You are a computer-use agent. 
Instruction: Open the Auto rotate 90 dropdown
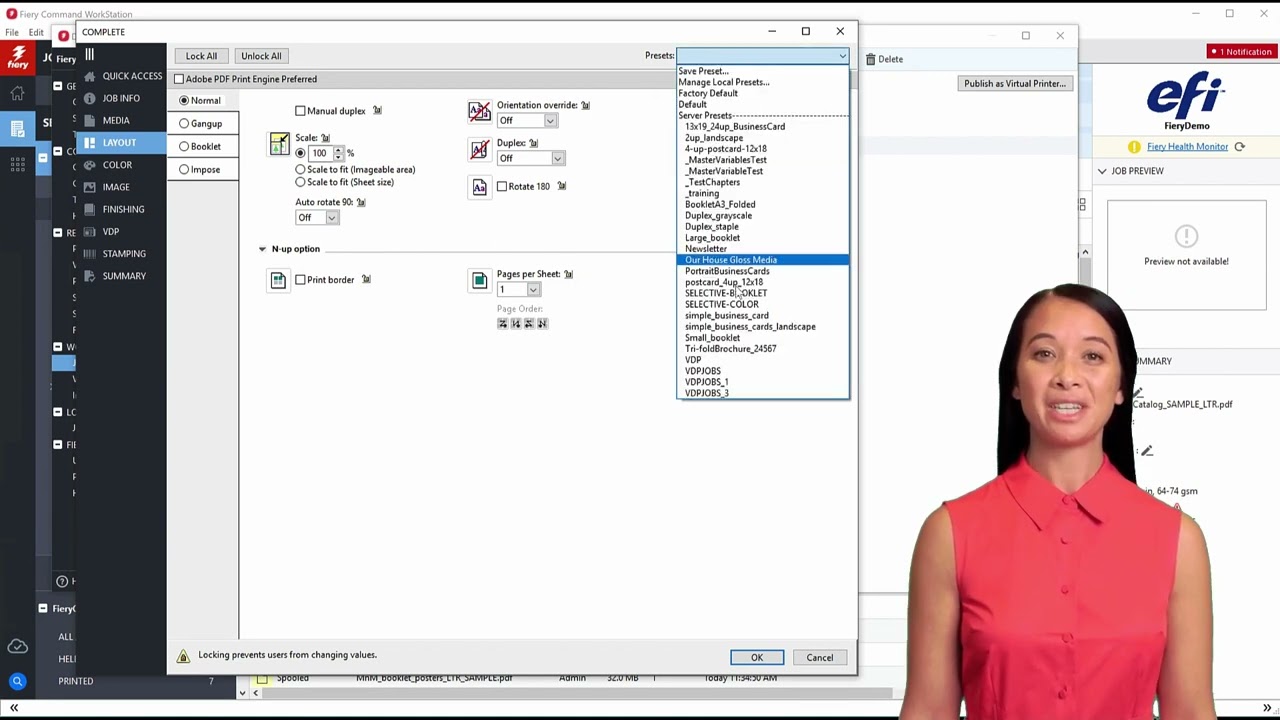click(x=317, y=217)
